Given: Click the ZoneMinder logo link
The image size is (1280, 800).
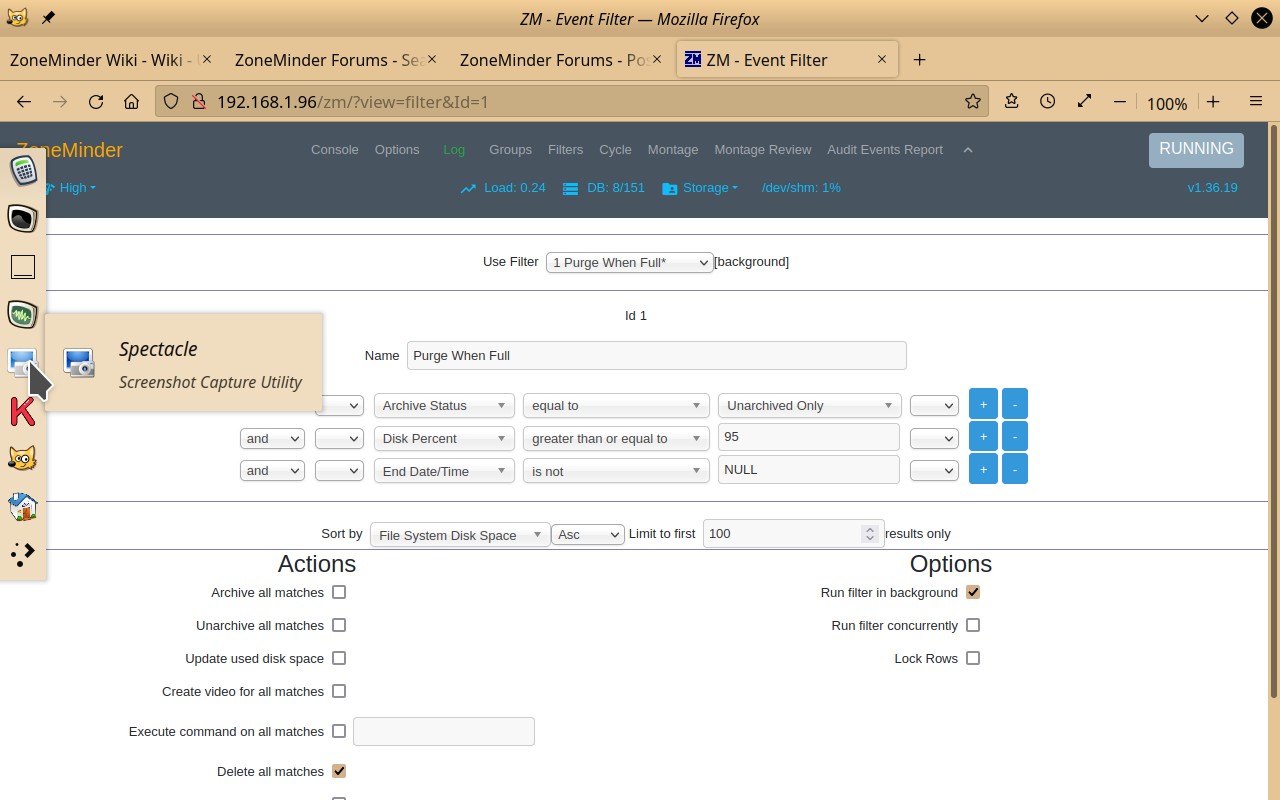Looking at the screenshot, I should (x=82, y=150).
